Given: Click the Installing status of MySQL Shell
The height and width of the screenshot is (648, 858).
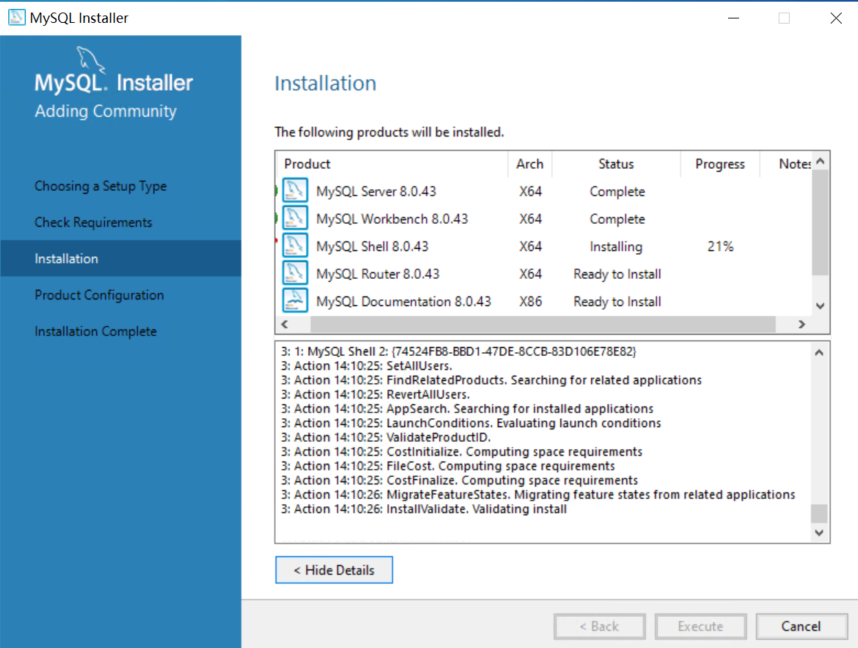Looking at the screenshot, I should click(616, 247).
